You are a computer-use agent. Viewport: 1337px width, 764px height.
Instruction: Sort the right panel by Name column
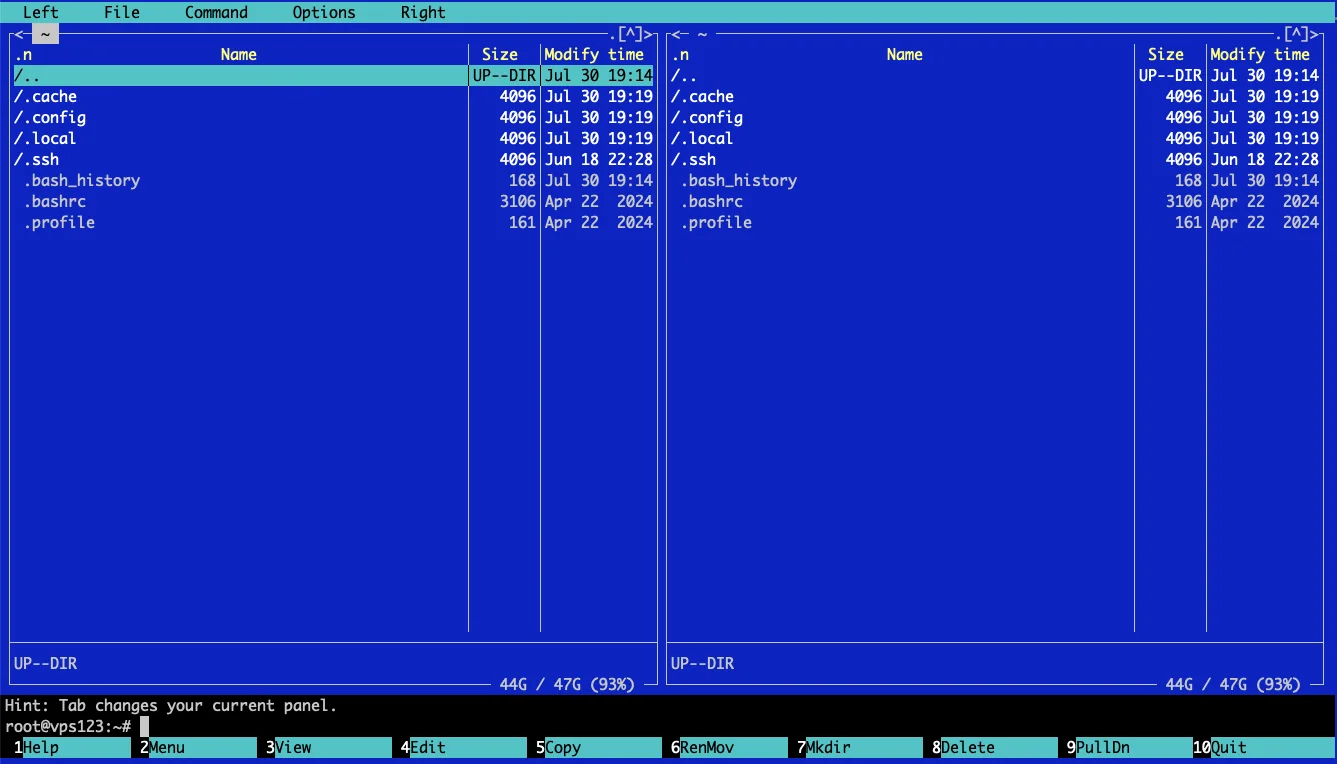pyautogui.click(x=905, y=55)
